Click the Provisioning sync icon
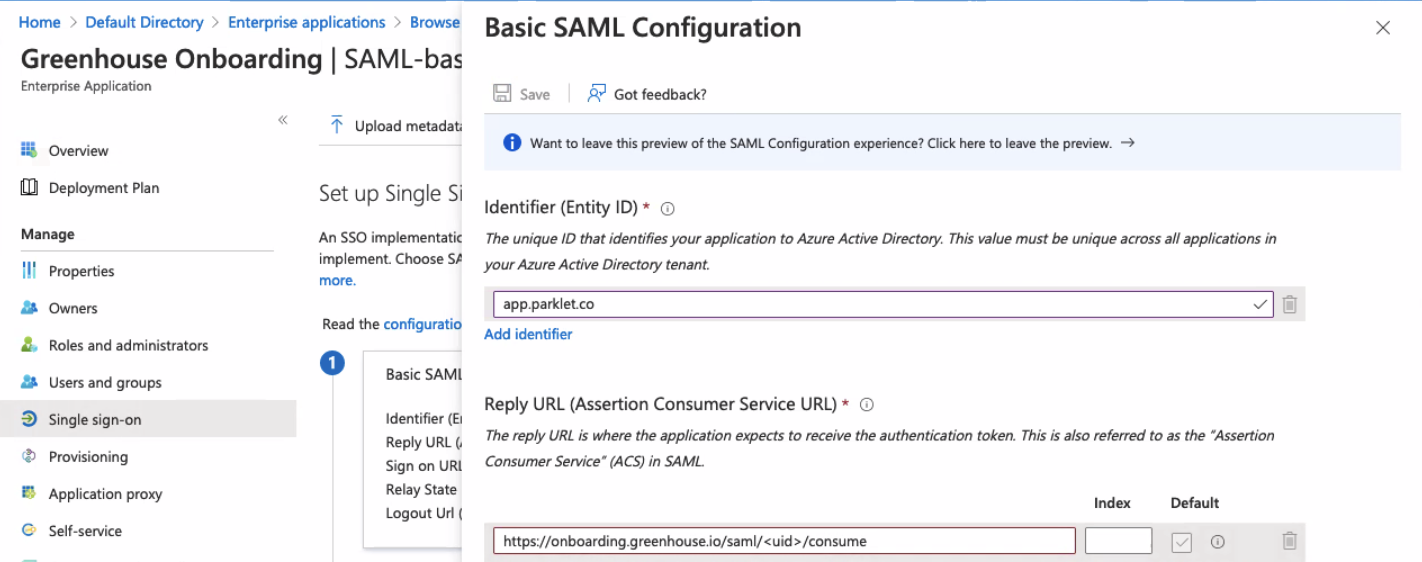The image size is (1422, 562). pos(29,456)
